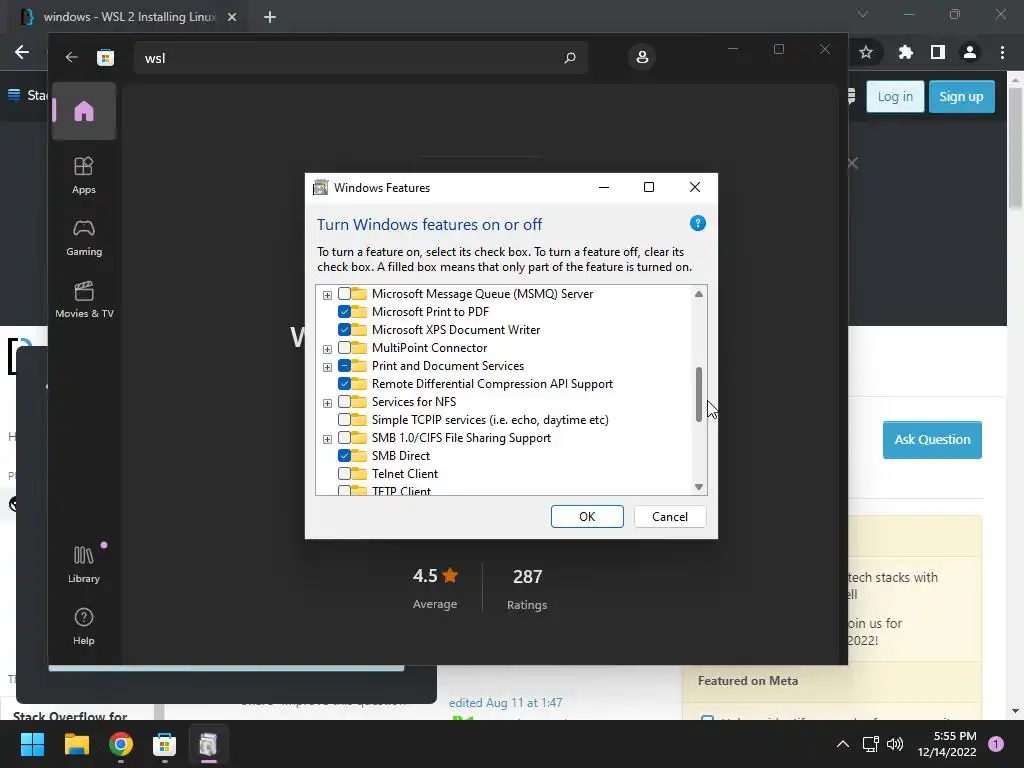This screenshot has height=768, width=1024.
Task: Click Windows Features taskbar icon
Action: [208, 744]
